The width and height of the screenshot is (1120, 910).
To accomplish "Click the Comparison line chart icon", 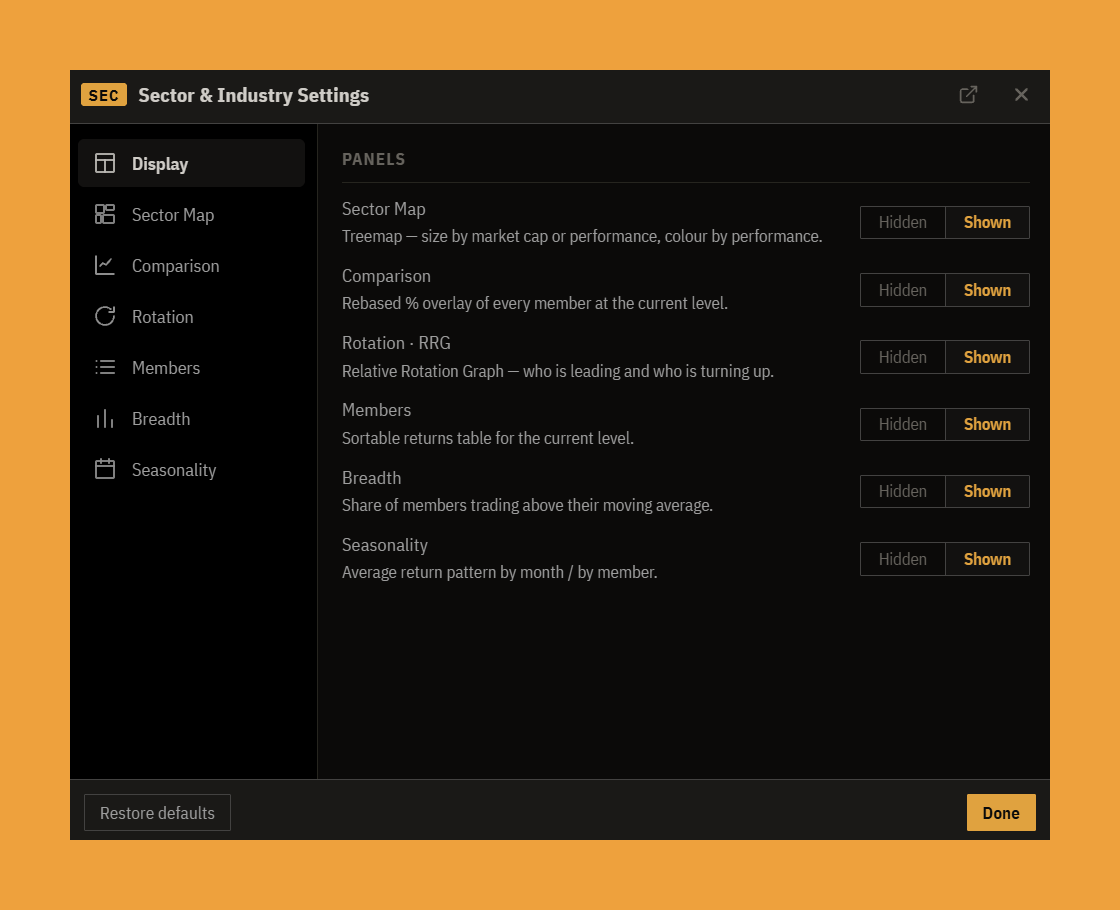I will [105, 266].
